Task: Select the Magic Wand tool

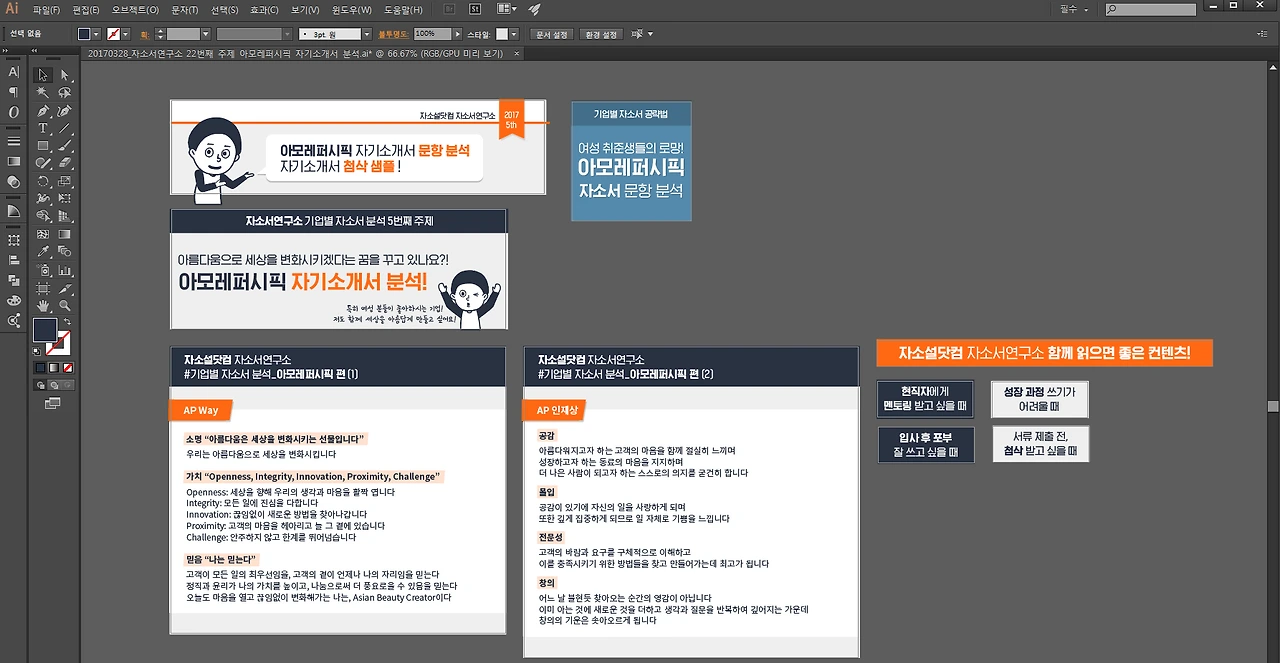Action: coord(43,93)
